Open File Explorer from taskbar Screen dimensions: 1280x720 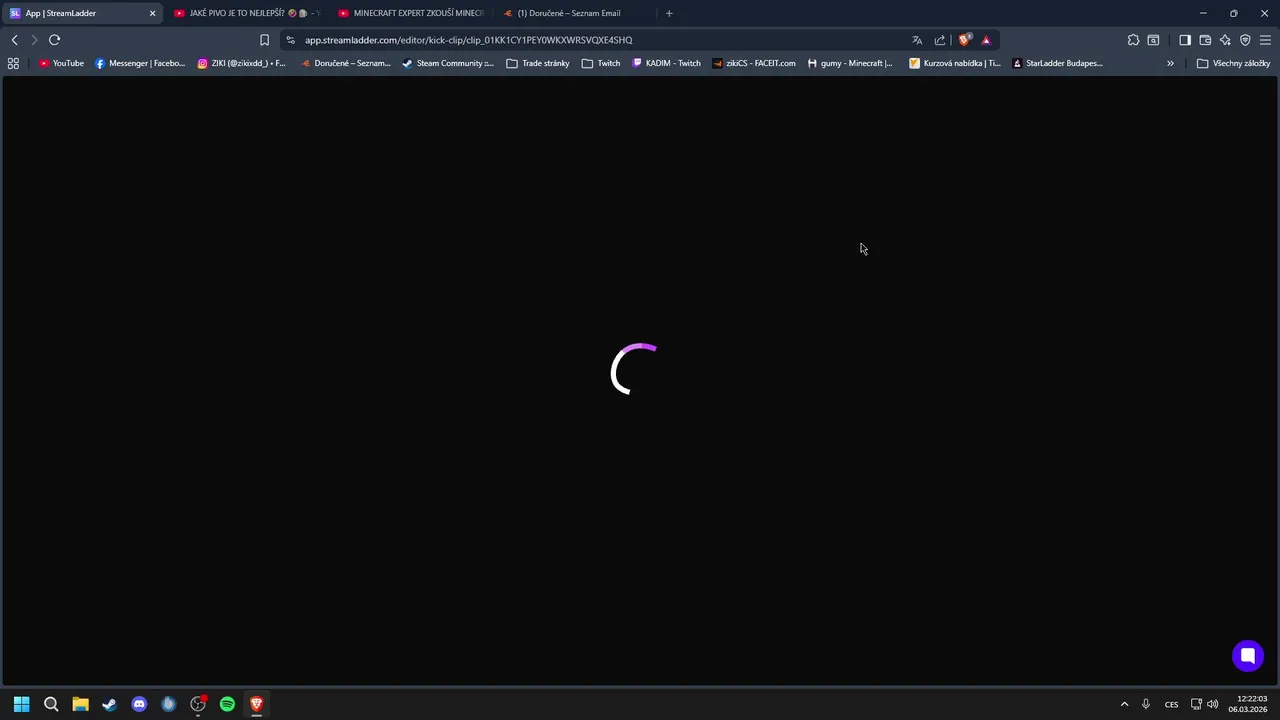point(80,704)
